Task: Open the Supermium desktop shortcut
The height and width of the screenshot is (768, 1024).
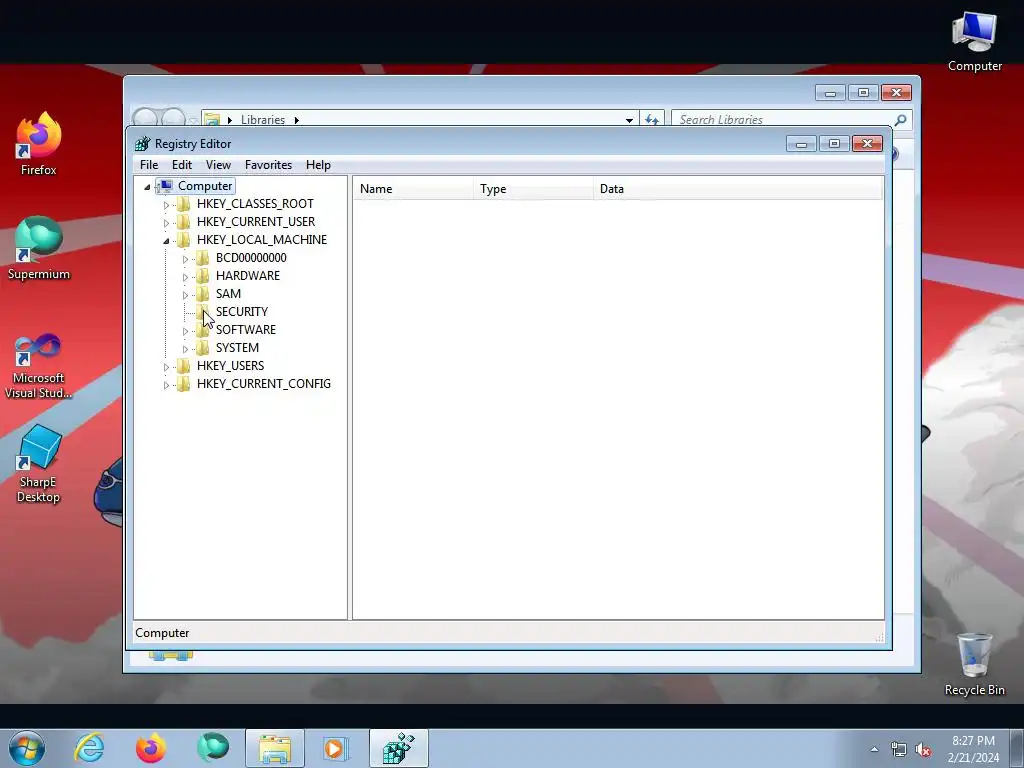Action: (39, 248)
